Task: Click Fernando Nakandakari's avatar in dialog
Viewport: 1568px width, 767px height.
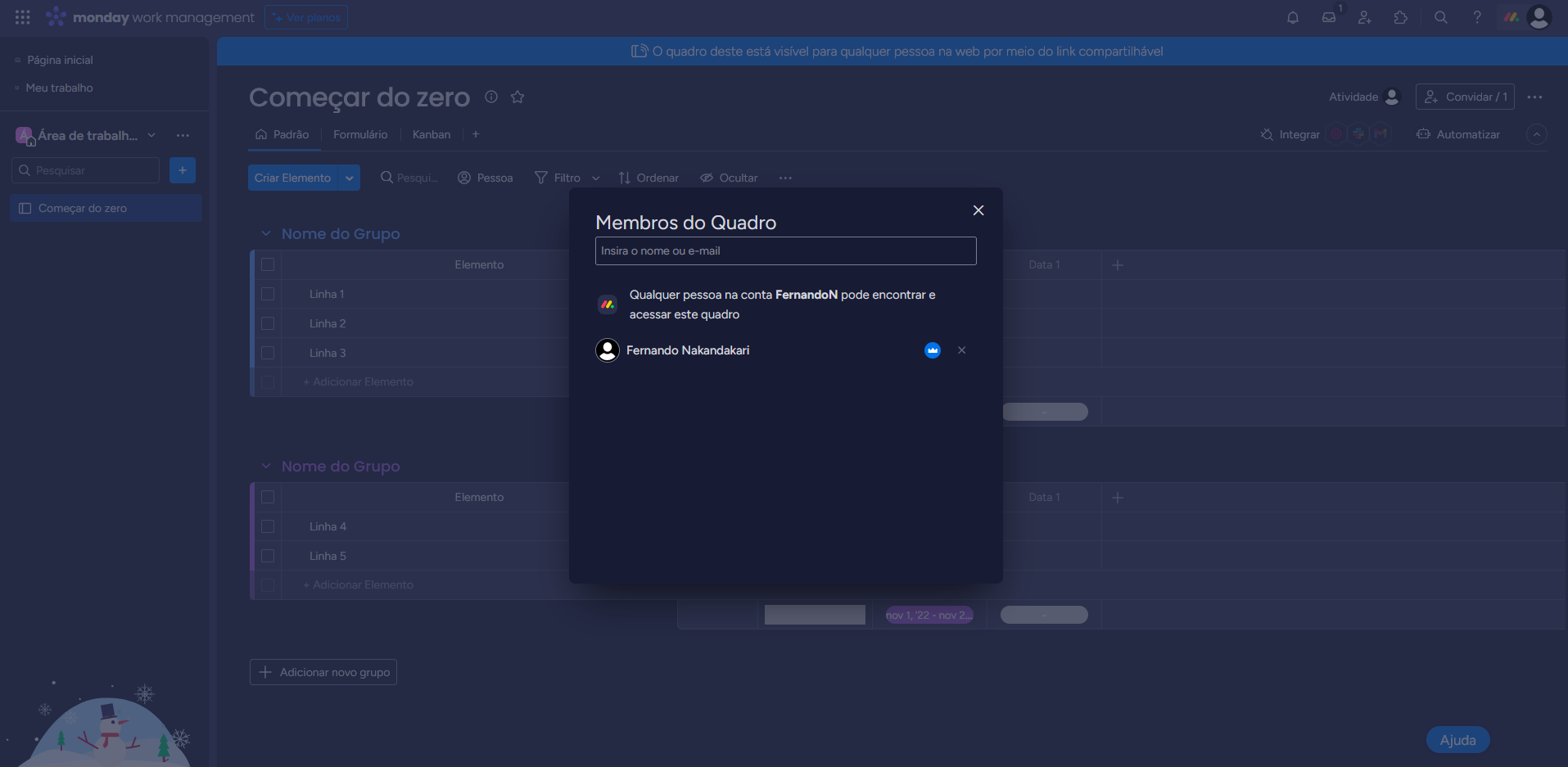Action: point(608,350)
